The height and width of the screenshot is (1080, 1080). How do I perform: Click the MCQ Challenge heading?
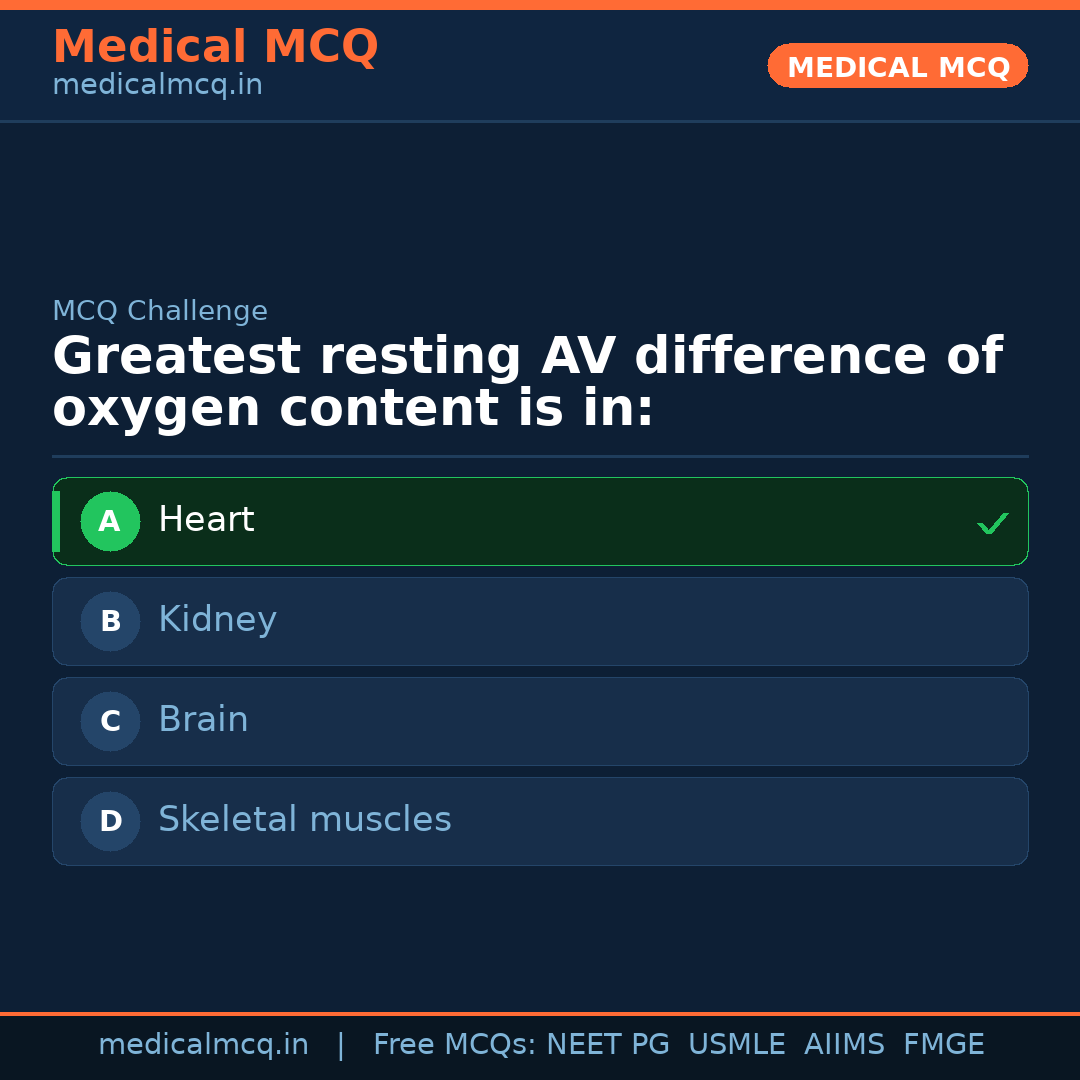160,311
